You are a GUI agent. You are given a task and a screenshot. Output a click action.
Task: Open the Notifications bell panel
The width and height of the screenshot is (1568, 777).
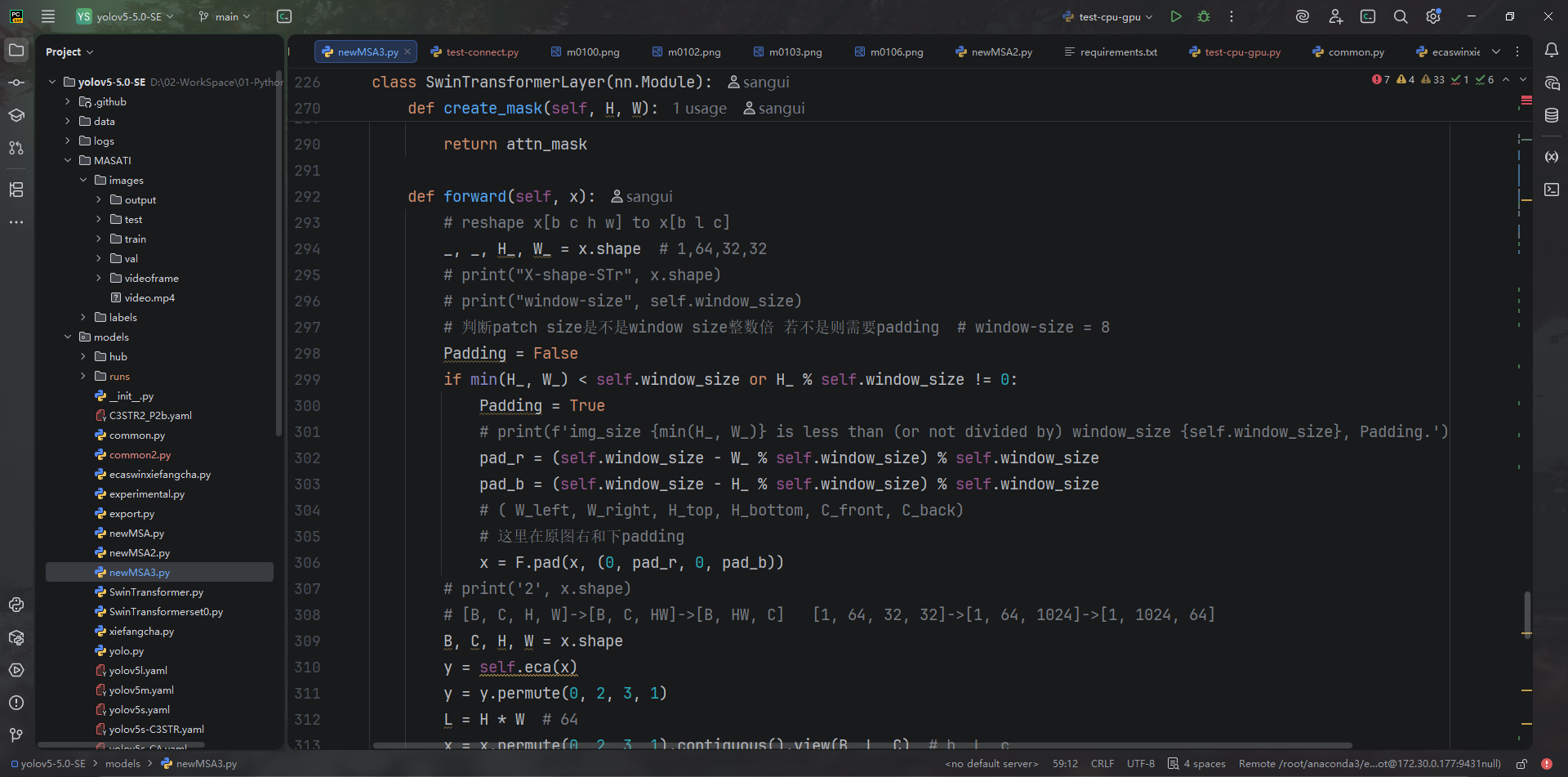(1552, 51)
